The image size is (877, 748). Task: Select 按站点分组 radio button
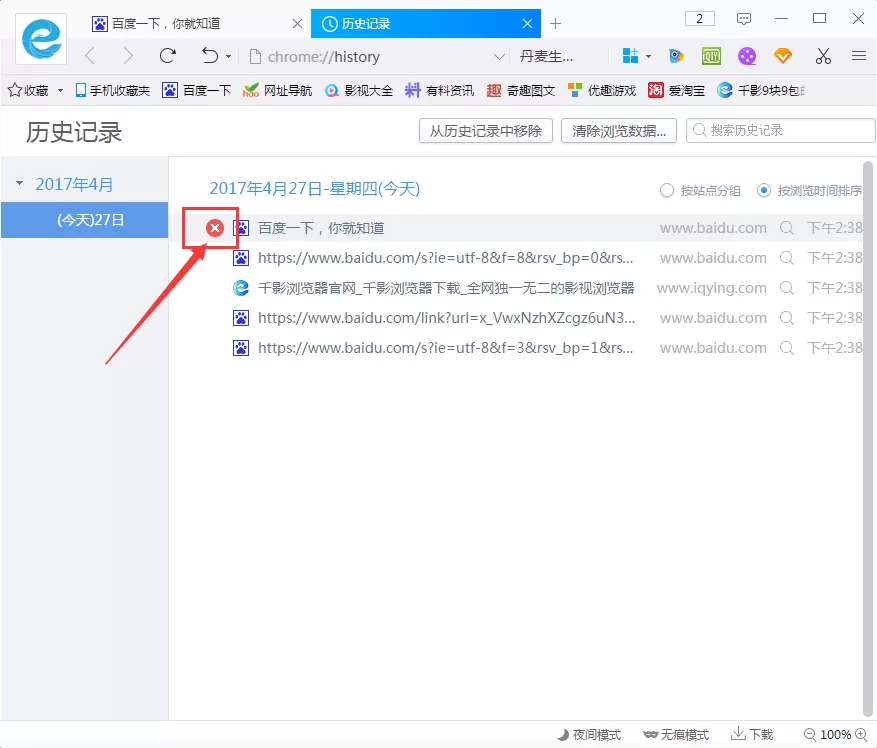(x=666, y=191)
